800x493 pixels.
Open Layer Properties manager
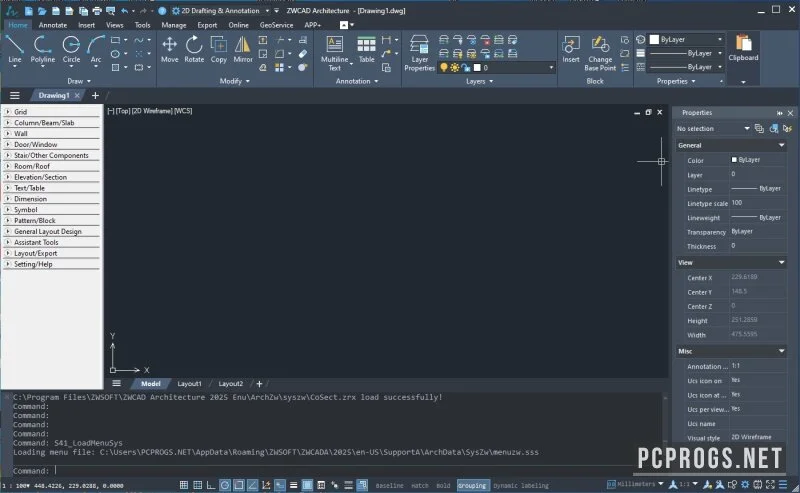419,53
